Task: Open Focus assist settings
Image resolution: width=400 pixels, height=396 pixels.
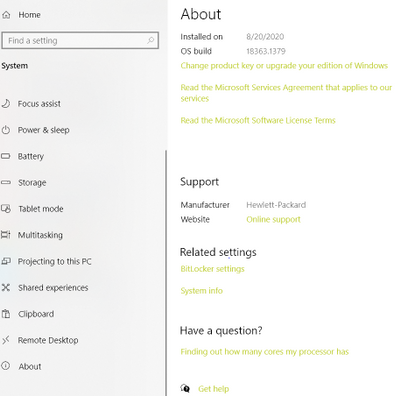Action: coord(39,104)
